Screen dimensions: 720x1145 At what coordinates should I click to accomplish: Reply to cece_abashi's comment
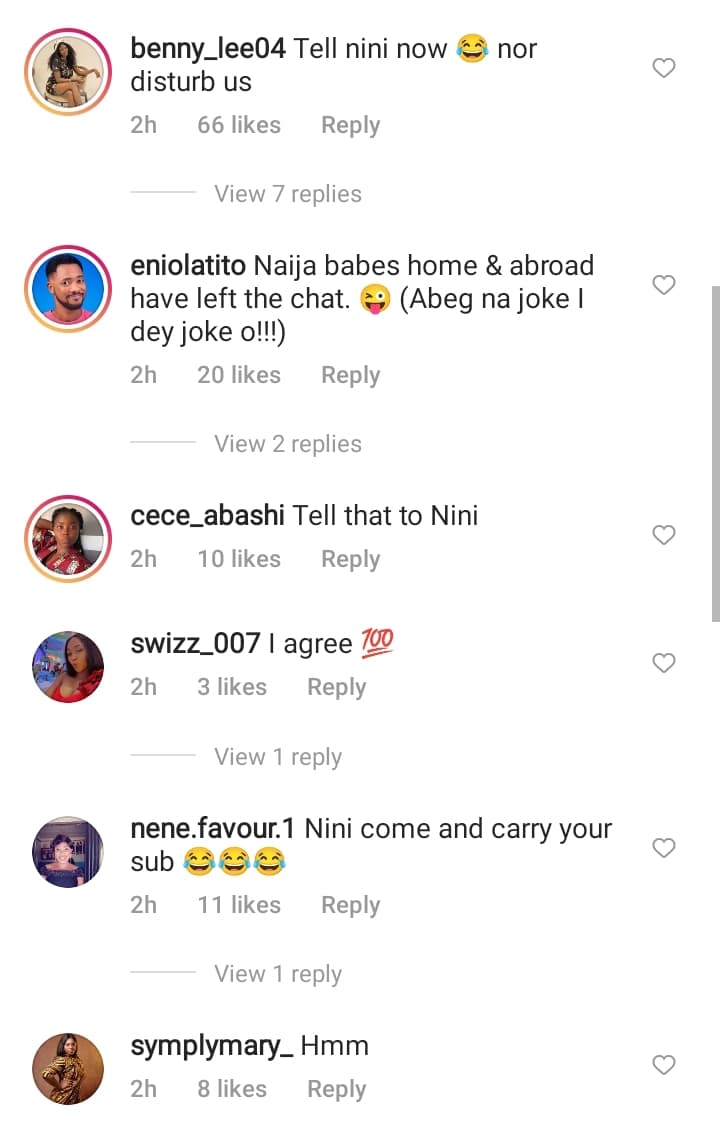click(x=350, y=560)
